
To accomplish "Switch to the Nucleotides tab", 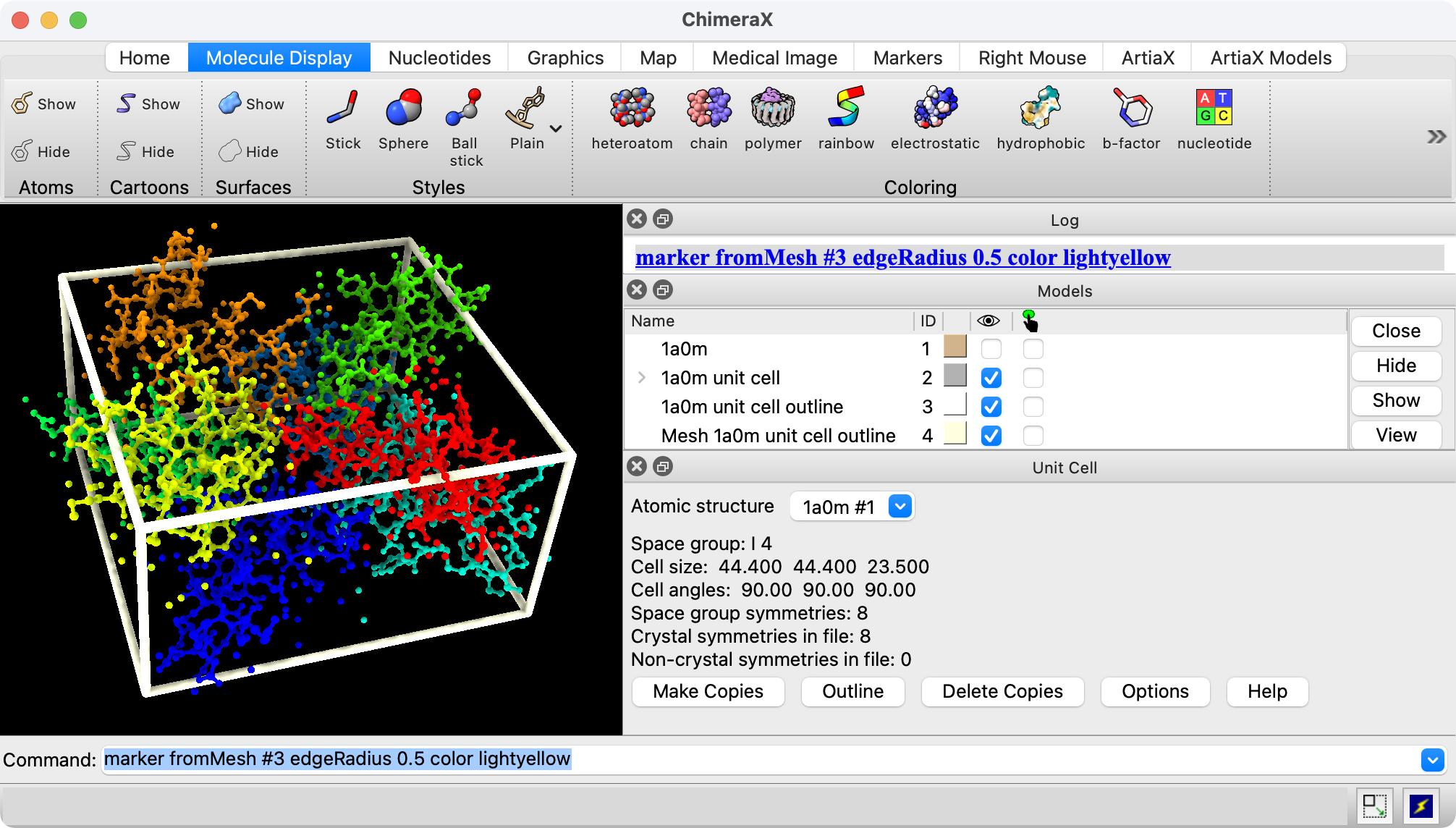I will click(x=439, y=58).
